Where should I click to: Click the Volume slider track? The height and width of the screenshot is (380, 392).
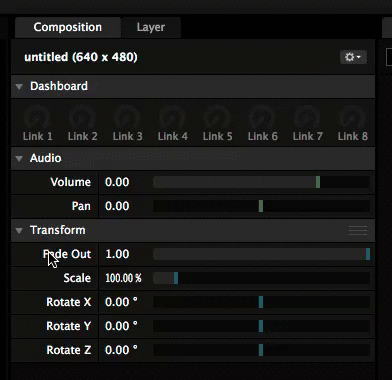261,182
